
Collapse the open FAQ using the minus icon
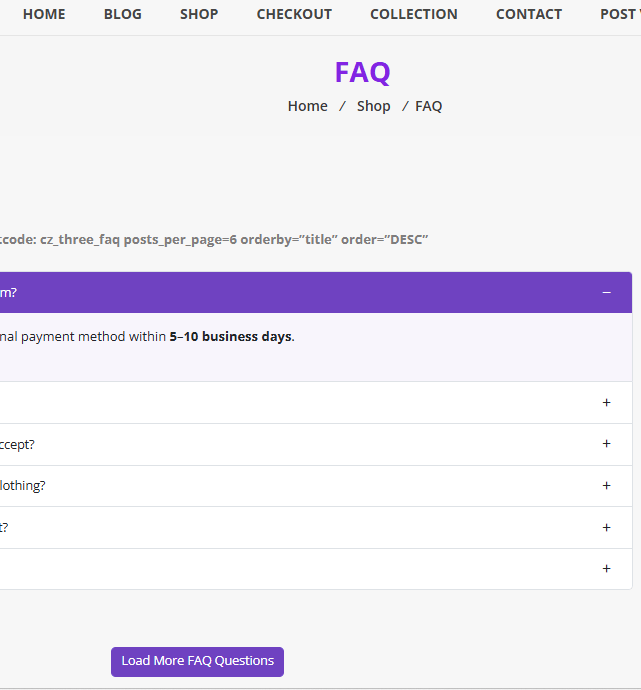(606, 292)
